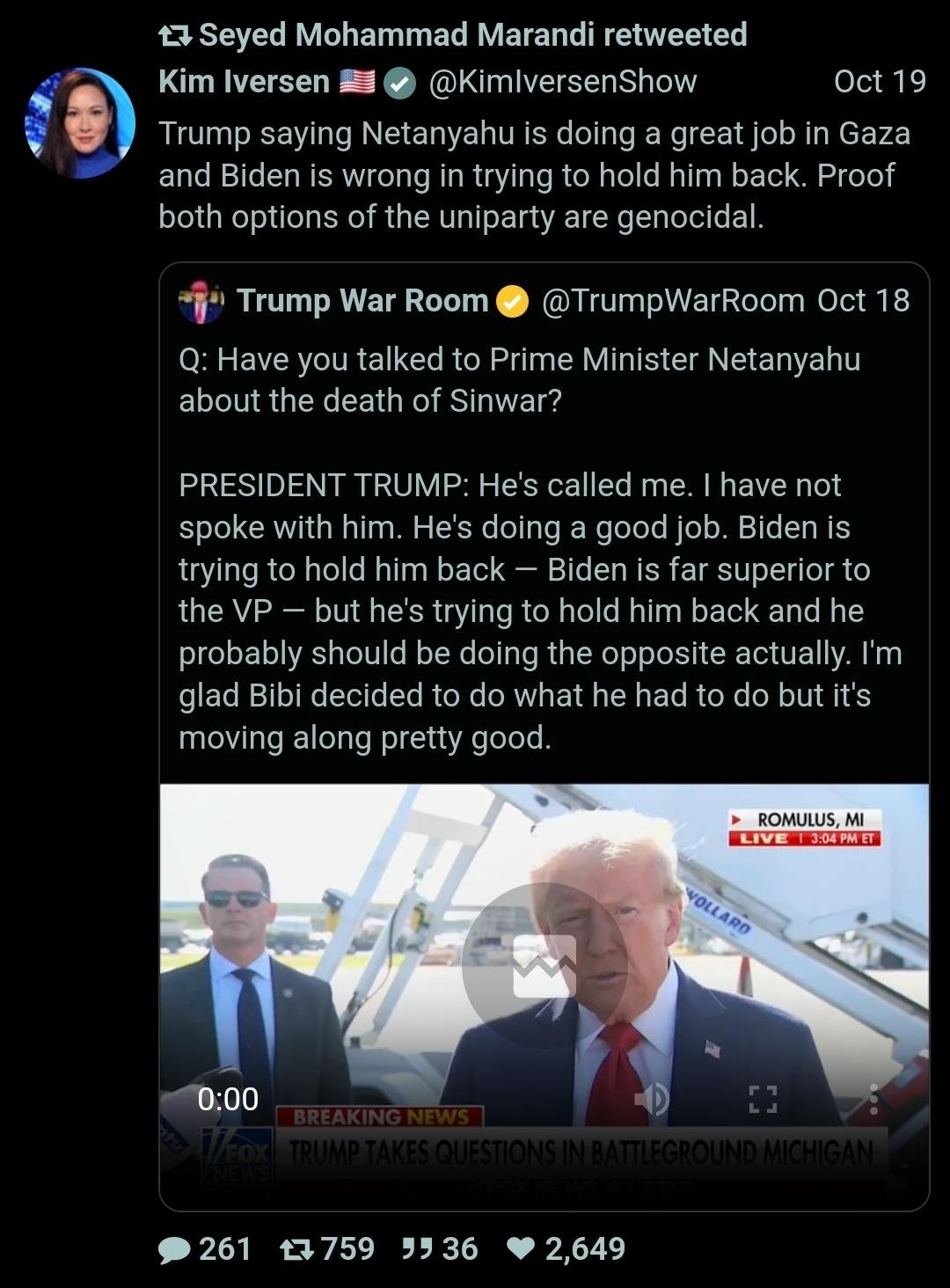This screenshot has height=1288, width=950.
Task: Open the @KimIversenShow handle
Action: click(x=563, y=82)
